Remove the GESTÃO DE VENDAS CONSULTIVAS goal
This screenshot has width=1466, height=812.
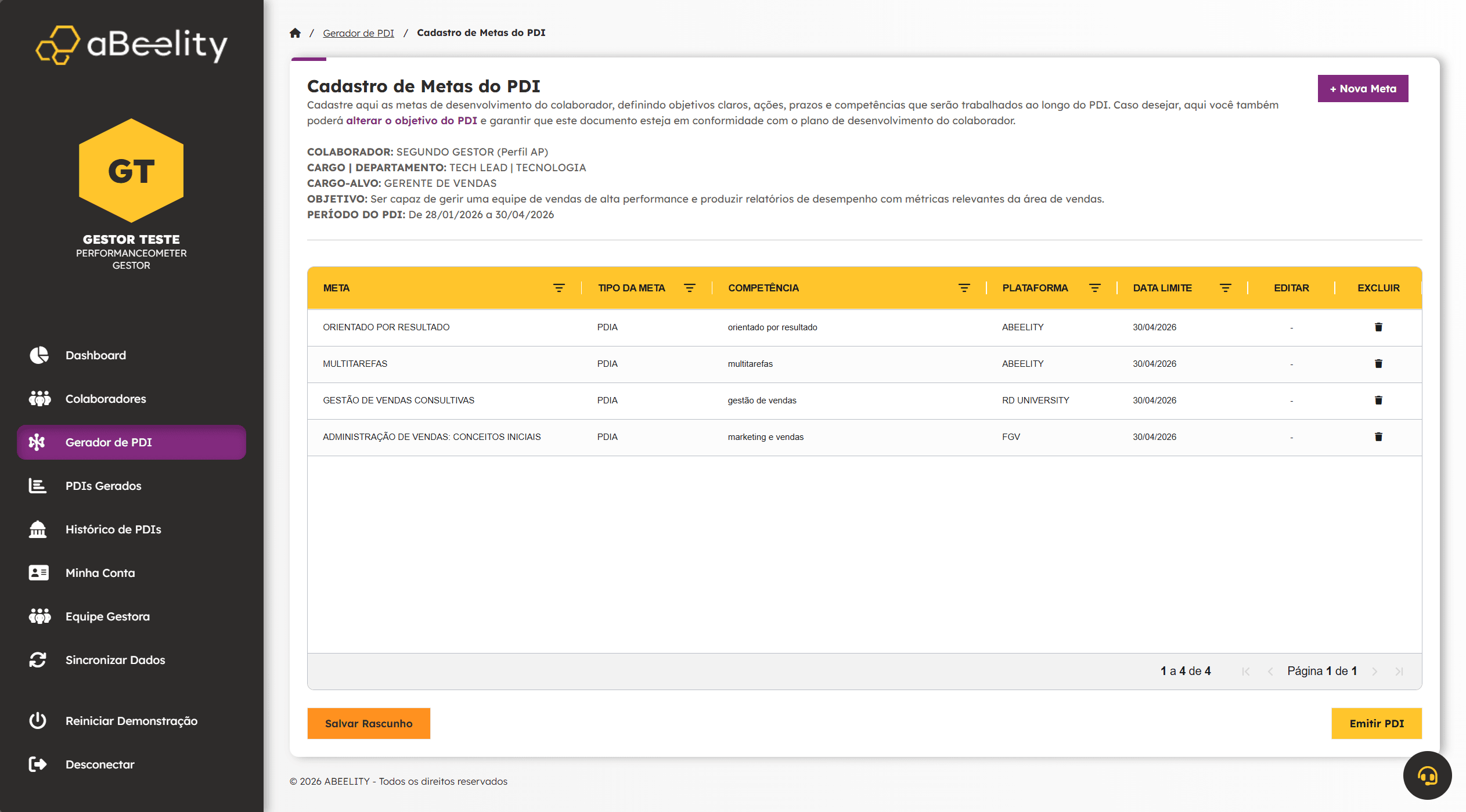pos(1378,400)
